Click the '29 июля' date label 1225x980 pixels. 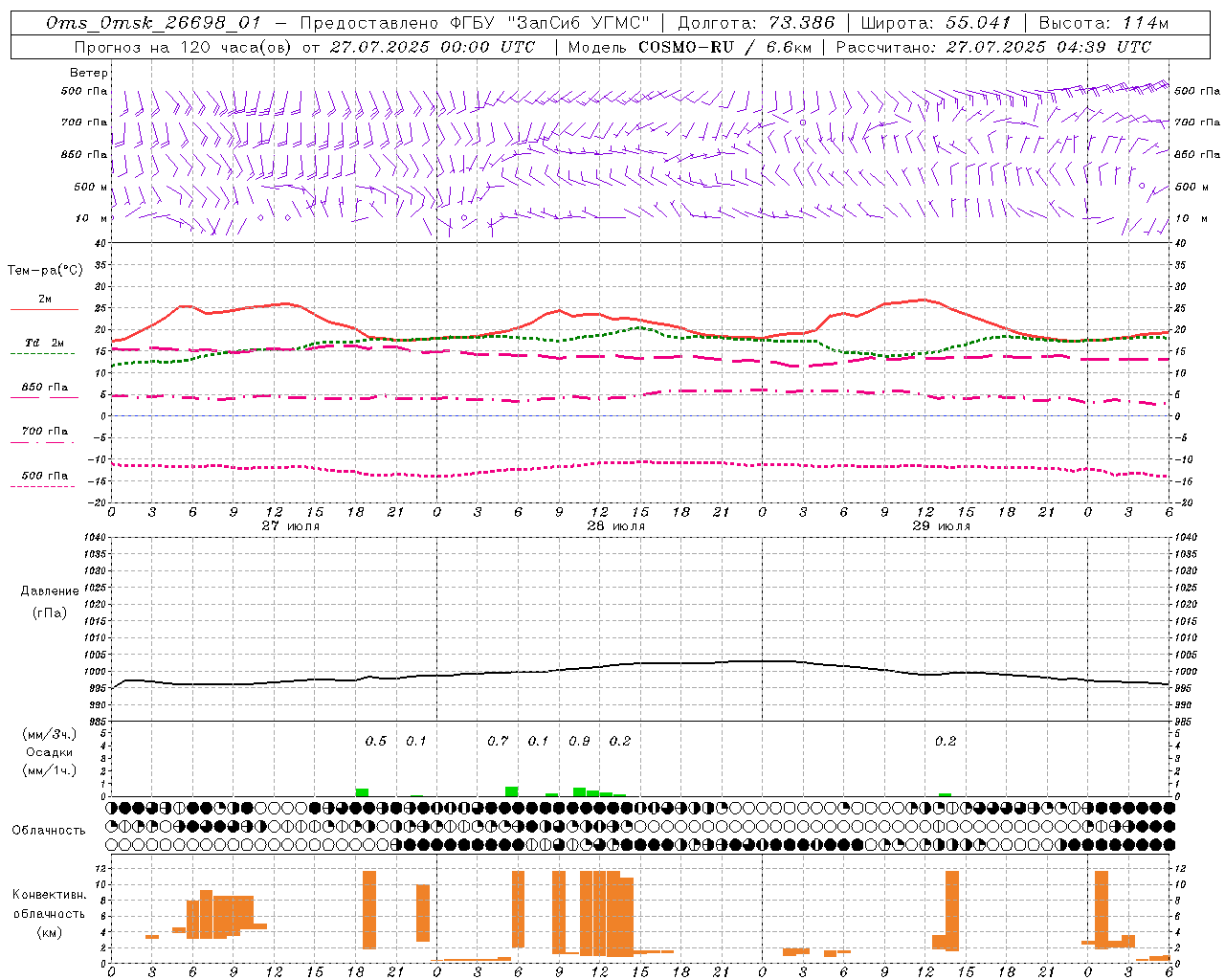pyautogui.click(x=942, y=526)
